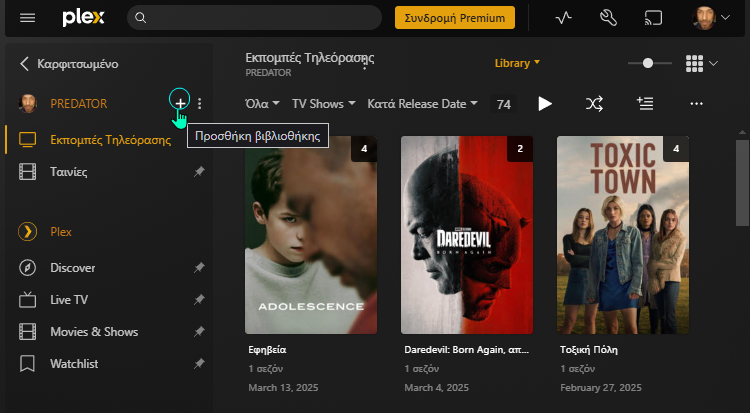750x413 pixels.
Task: Click the Συνδρομή Premium button
Action: tap(455, 18)
